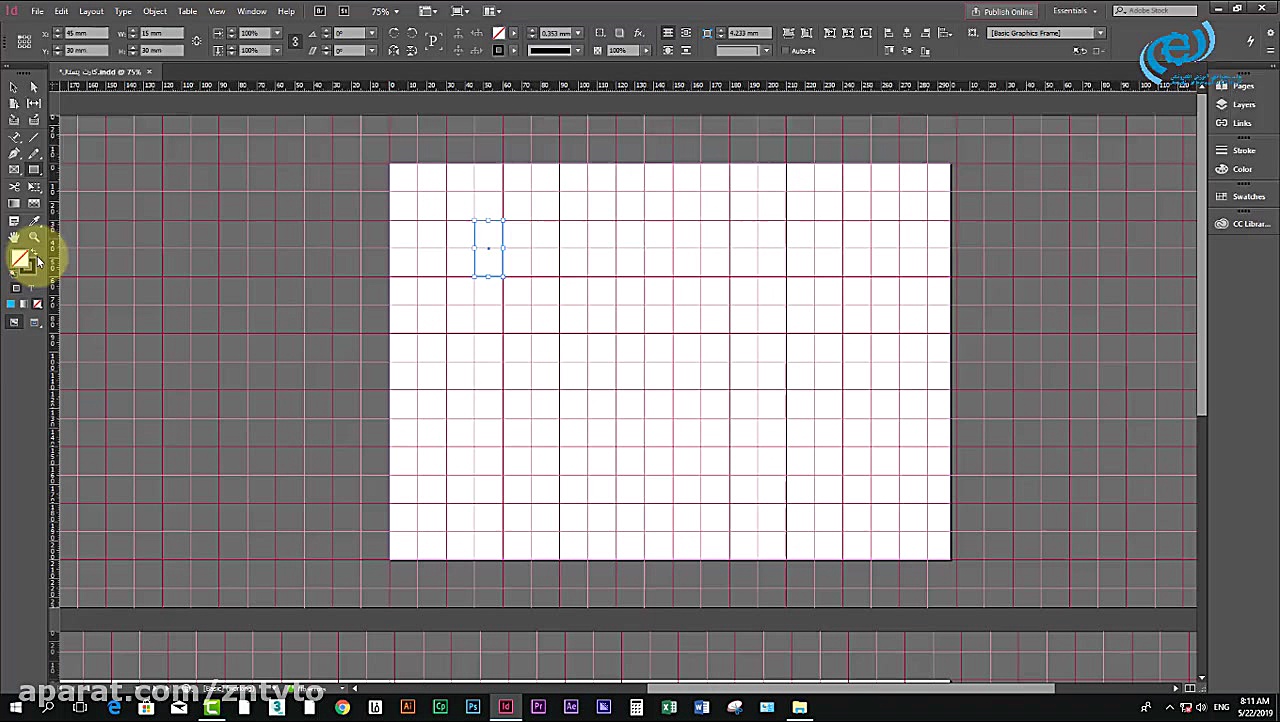Click the Publish Online button
Viewport: 1280px width, 722px height.
(1002, 12)
